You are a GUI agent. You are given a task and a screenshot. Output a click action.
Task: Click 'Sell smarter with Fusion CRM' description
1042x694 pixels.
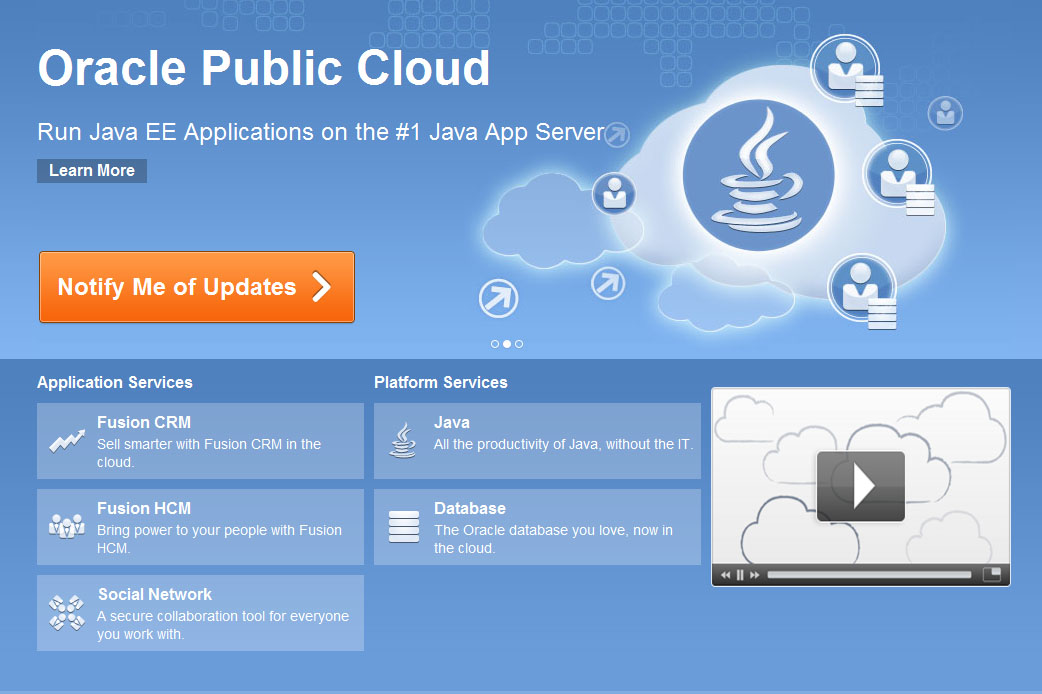click(x=209, y=453)
